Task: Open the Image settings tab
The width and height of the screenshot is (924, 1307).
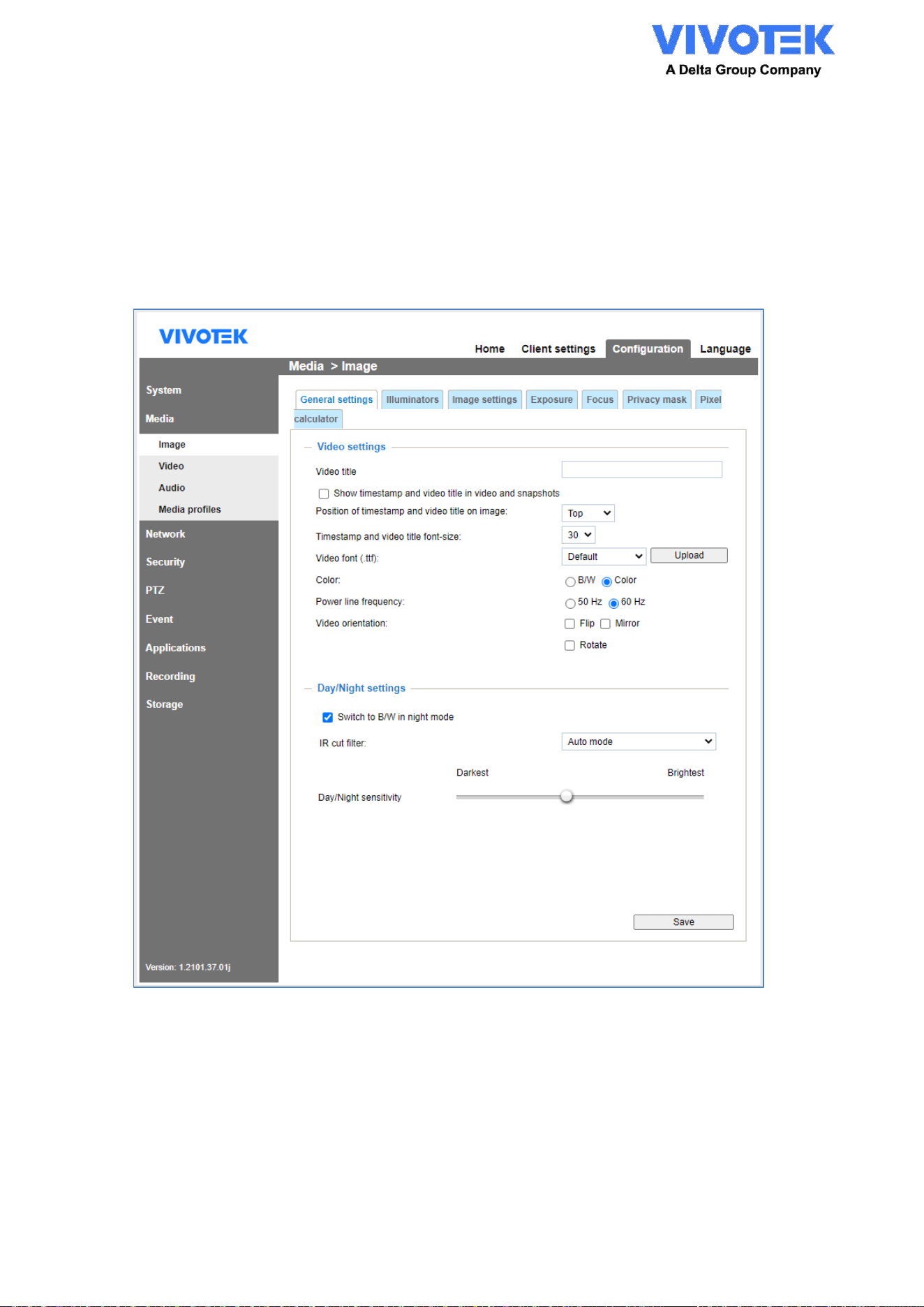Action: [x=484, y=399]
